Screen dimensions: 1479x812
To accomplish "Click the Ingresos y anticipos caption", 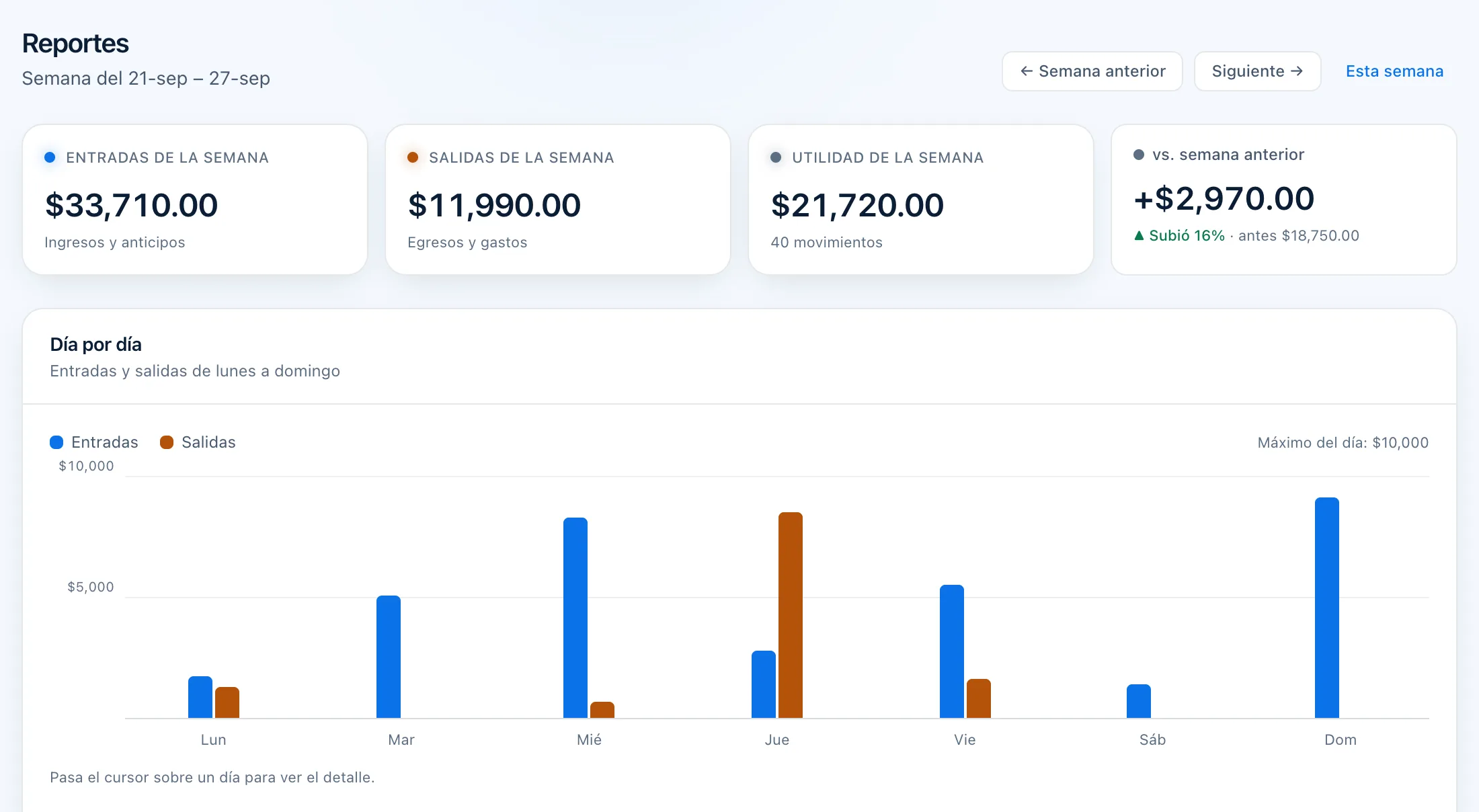I will click(x=114, y=243).
